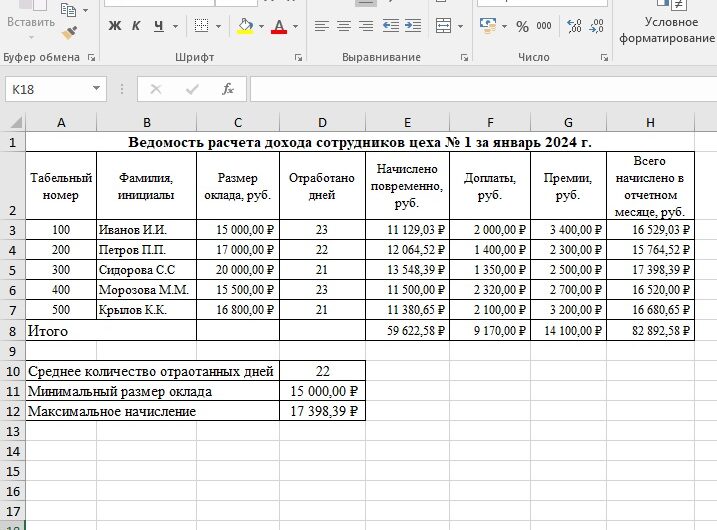Click the Вставить paste button

(31, 22)
